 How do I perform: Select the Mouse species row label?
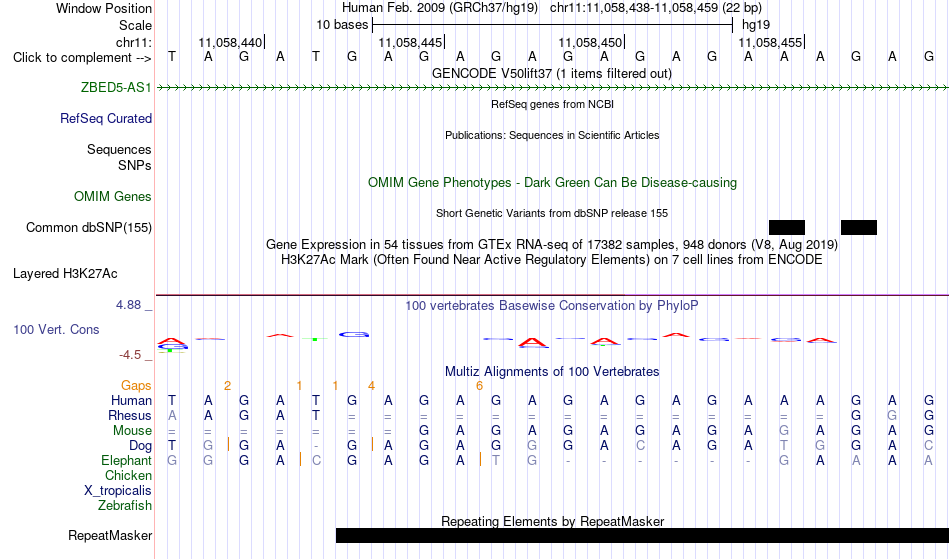(x=132, y=431)
